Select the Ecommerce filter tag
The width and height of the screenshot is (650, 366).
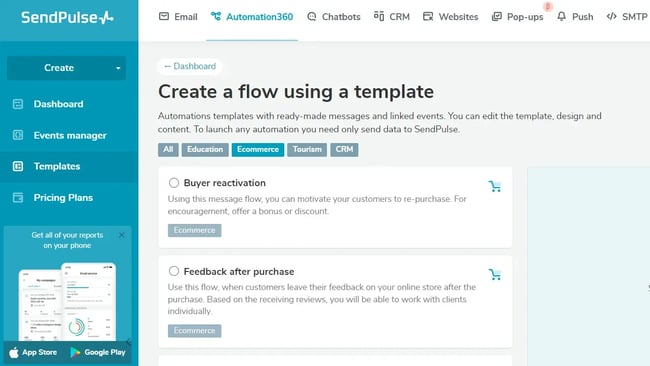pos(258,150)
